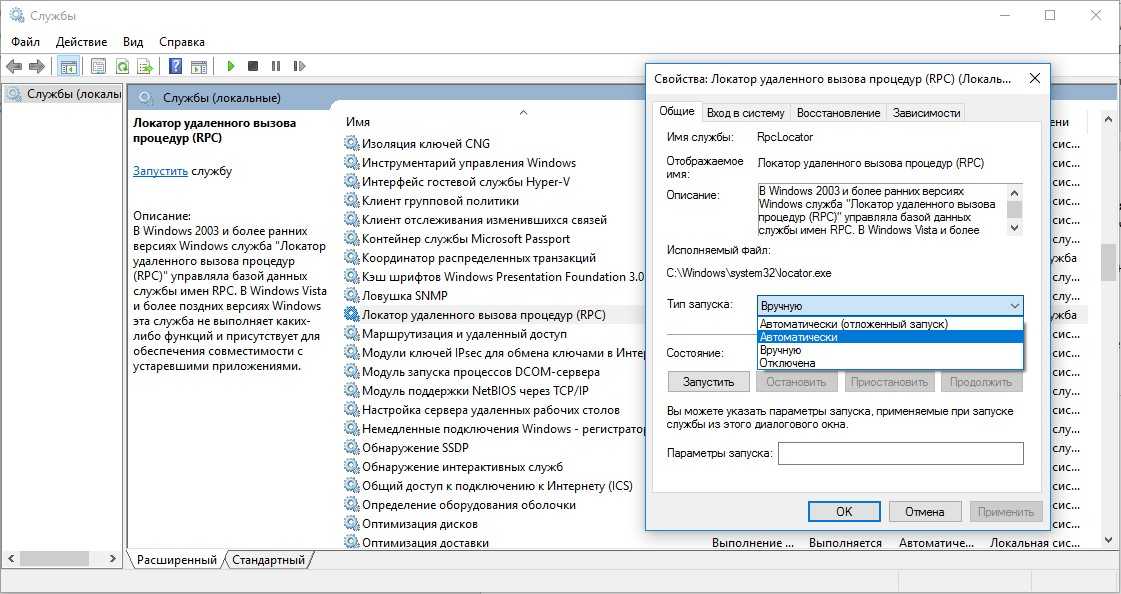
Task: Click the Restart service toolbar icon
Action: (x=299, y=66)
